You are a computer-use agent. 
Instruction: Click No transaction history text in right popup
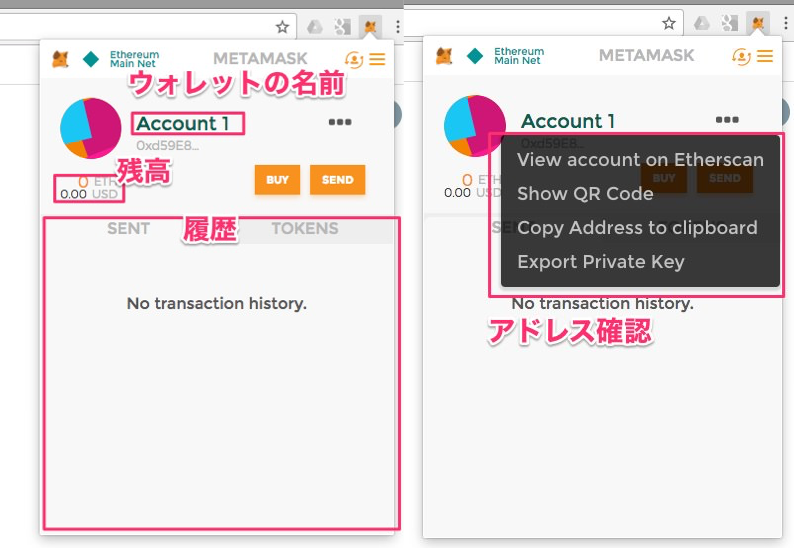(603, 303)
